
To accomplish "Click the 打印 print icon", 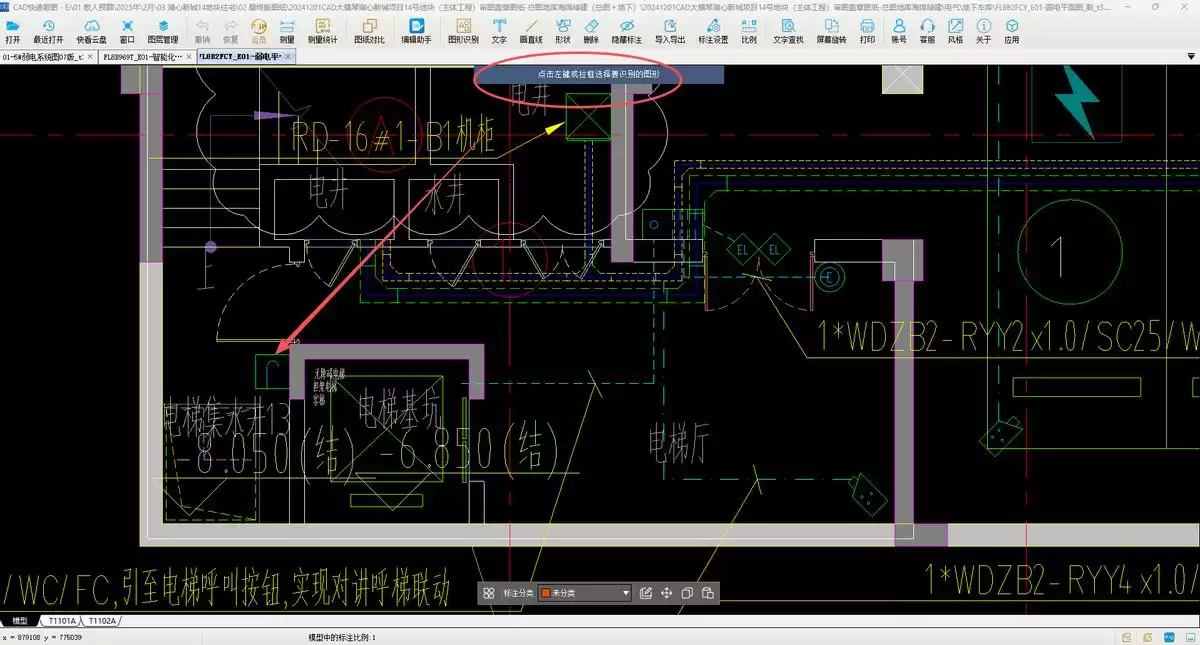I will point(868,31).
